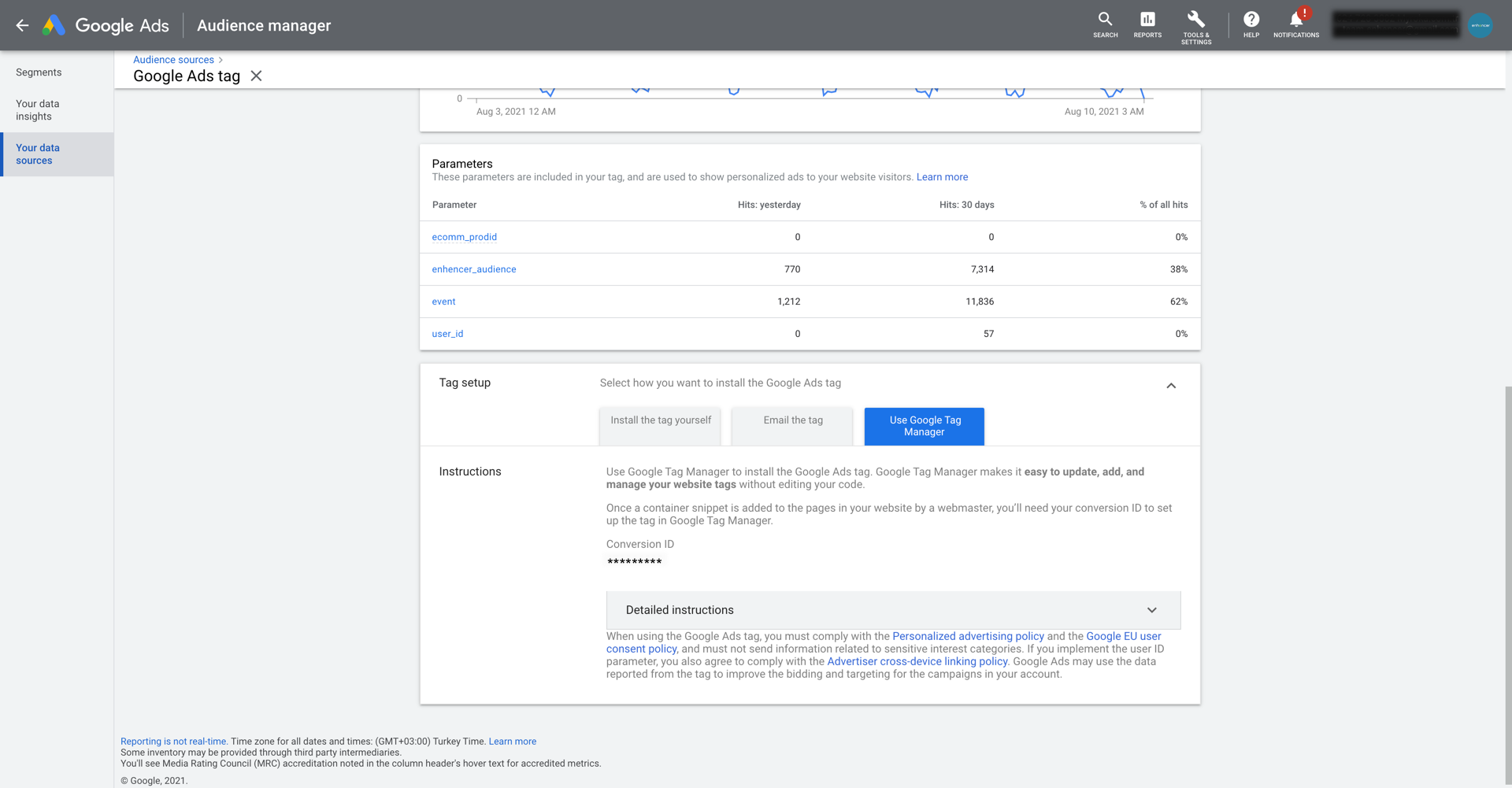1512x788 pixels.
Task: Click the Hits: yesterday column header
Action: click(769, 205)
